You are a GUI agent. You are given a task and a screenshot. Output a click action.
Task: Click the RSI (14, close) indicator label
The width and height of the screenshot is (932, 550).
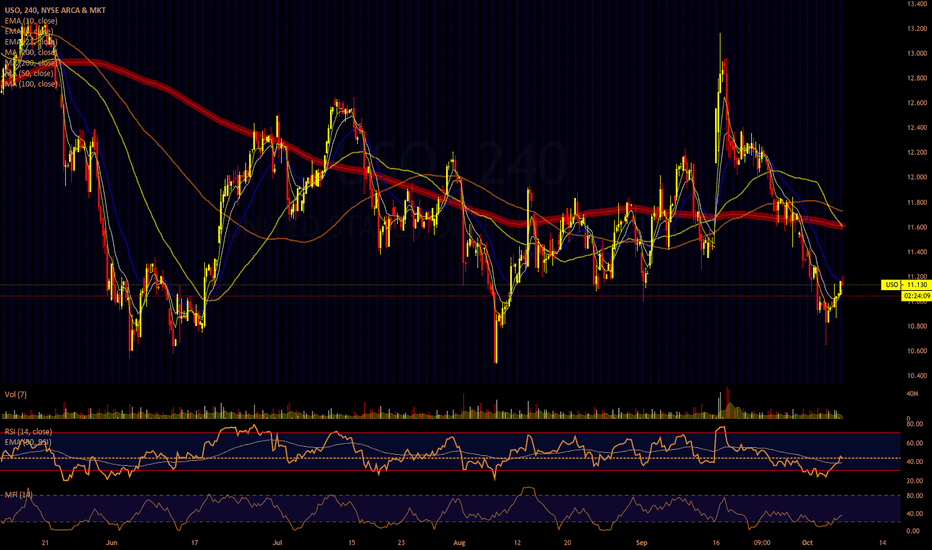pos(28,431)
